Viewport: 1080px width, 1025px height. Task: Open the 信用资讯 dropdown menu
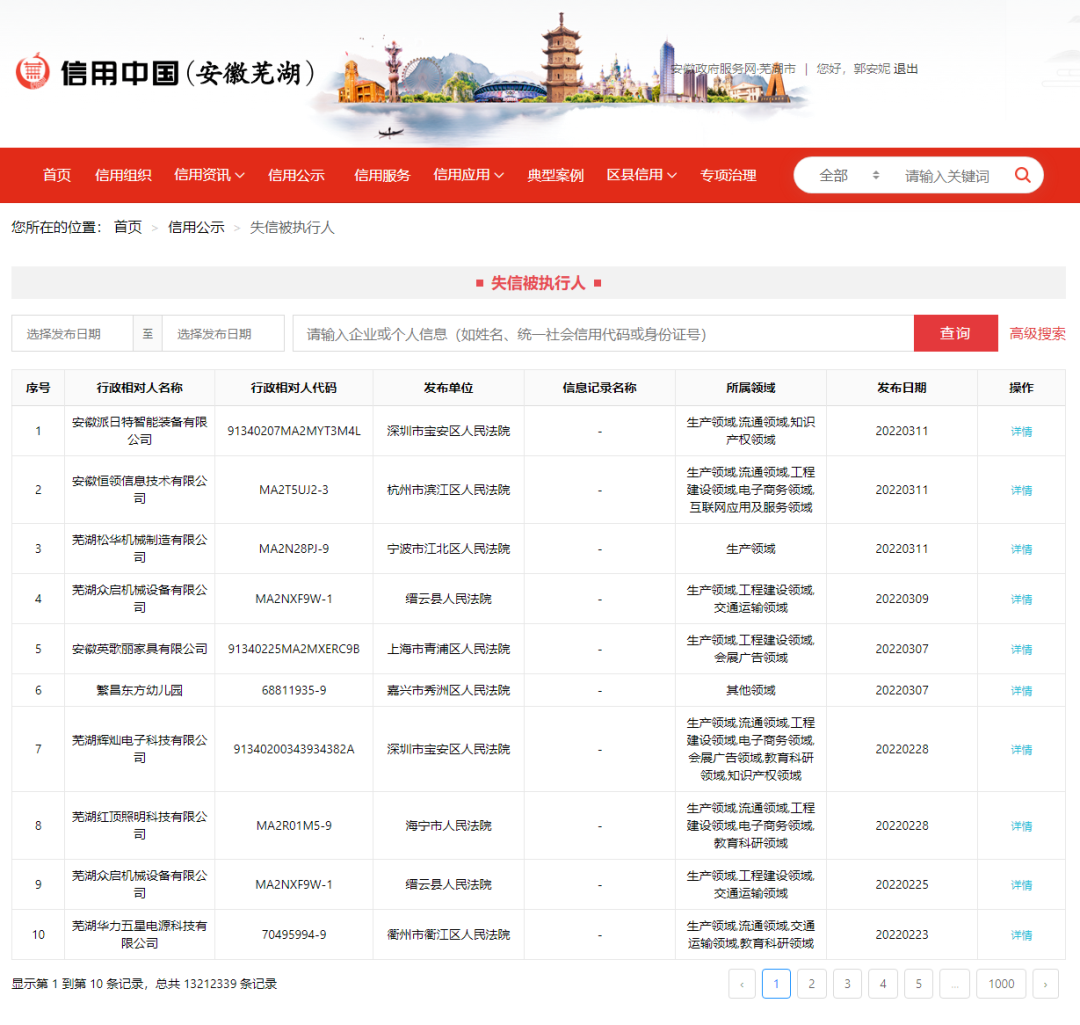(x=203, y=175)
